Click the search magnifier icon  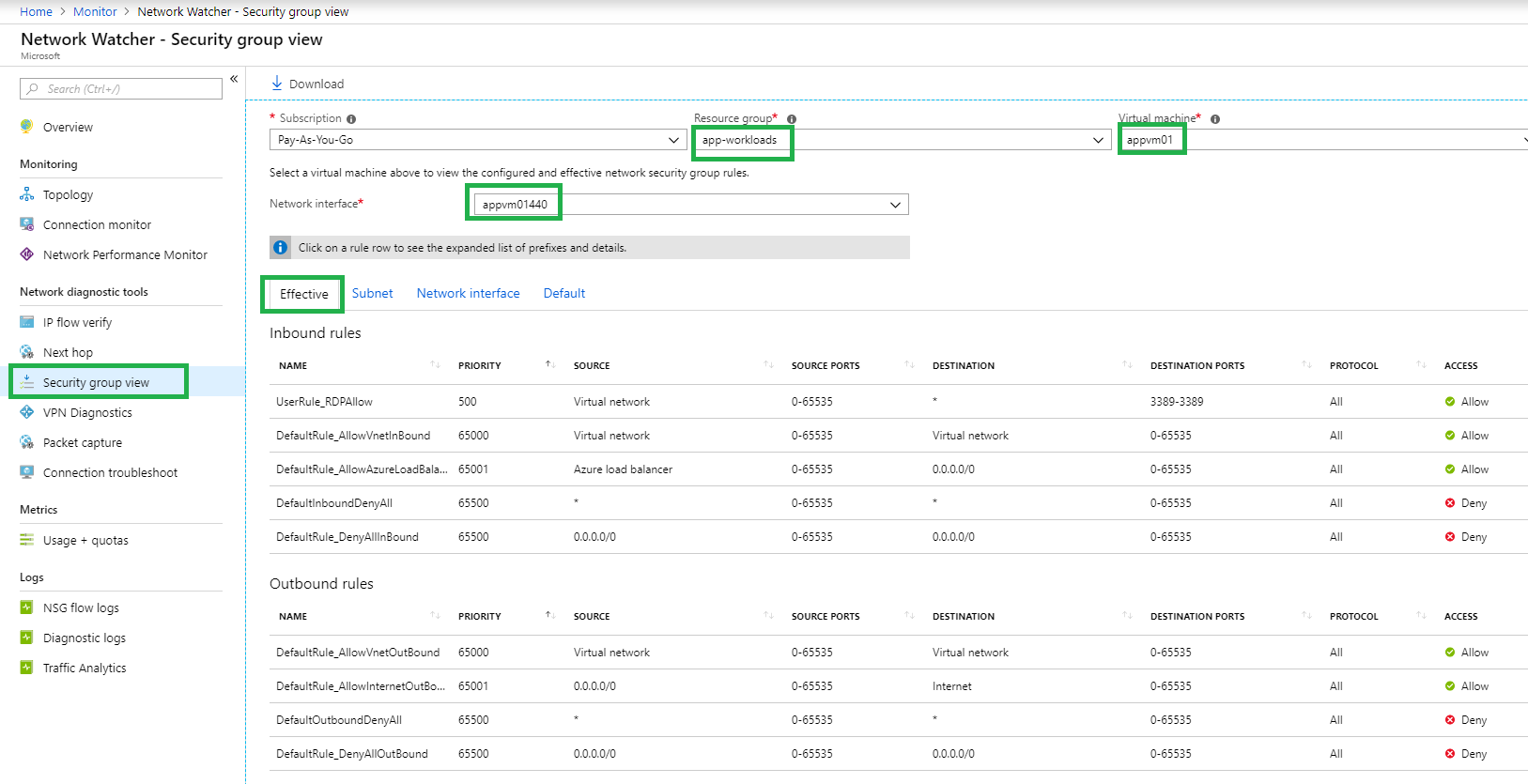33,89
